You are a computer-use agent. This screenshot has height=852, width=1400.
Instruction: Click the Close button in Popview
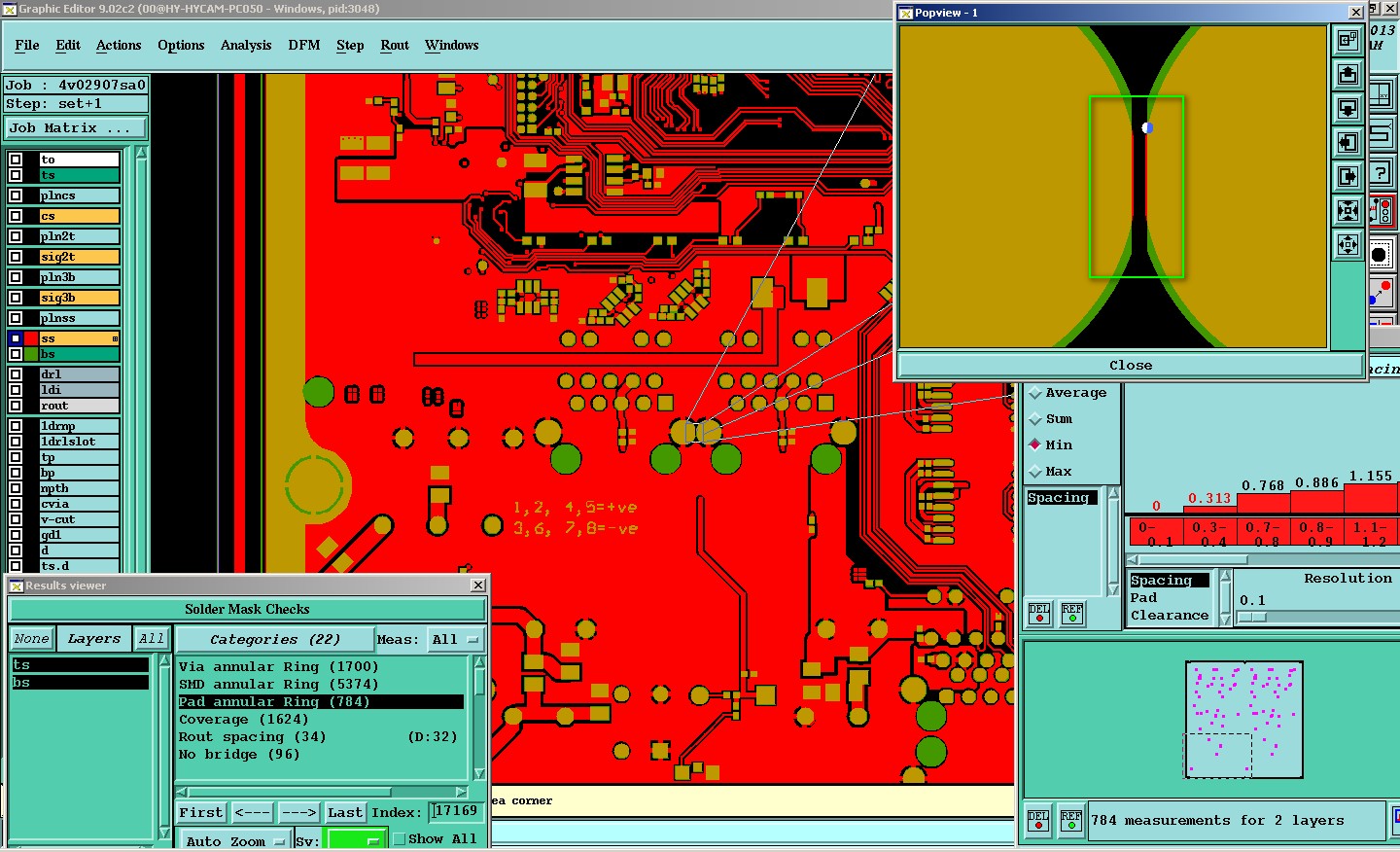[x=1131, y=365]
